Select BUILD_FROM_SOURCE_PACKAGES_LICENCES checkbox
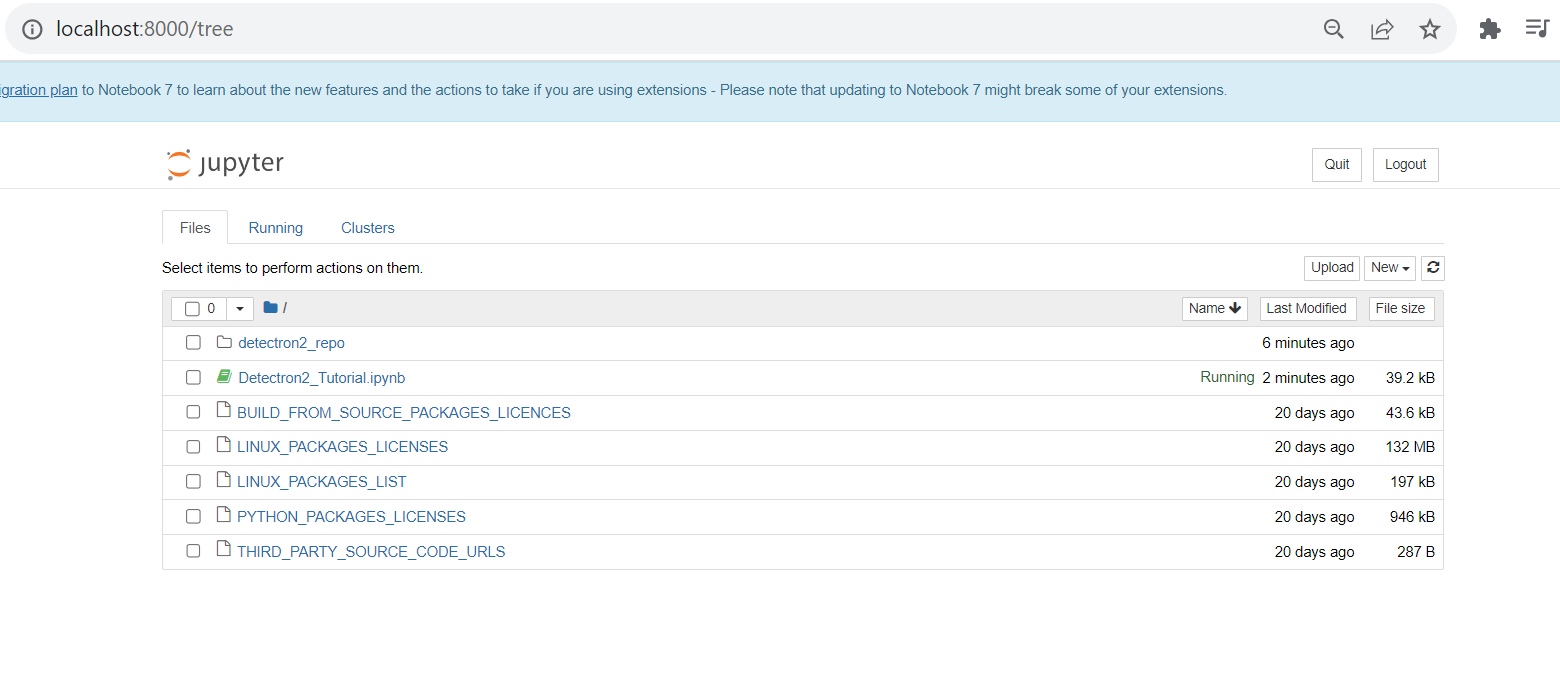The image size is (1560, 697). (x=193, y=412)
